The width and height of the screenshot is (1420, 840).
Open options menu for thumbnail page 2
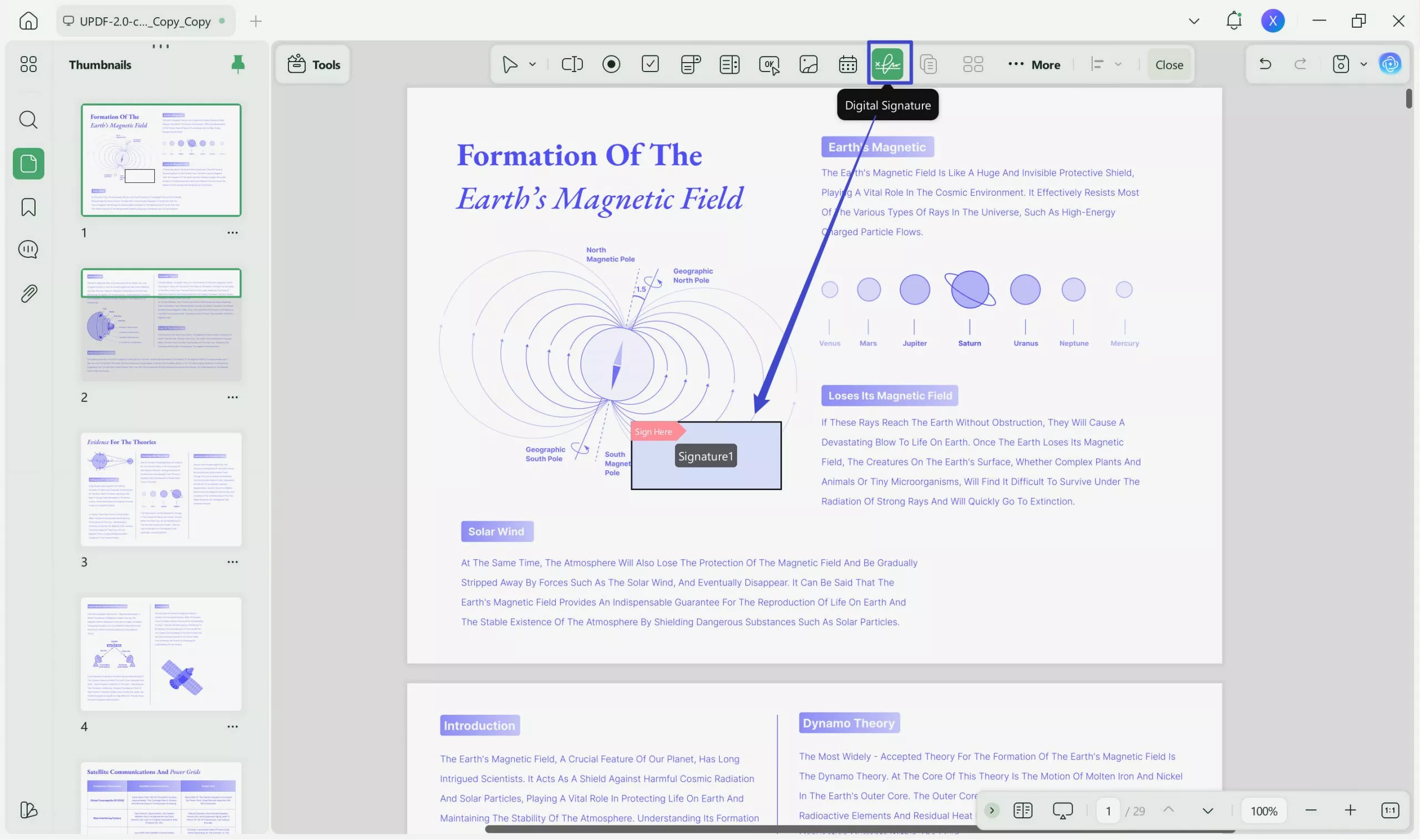click(232, 398)
